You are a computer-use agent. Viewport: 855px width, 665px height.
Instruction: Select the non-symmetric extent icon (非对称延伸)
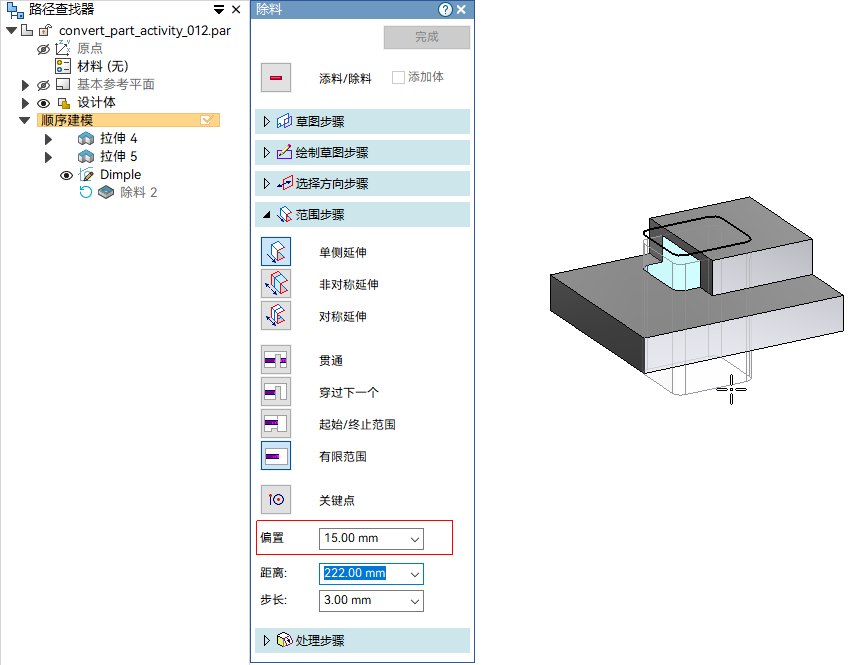tap(276, 283)
